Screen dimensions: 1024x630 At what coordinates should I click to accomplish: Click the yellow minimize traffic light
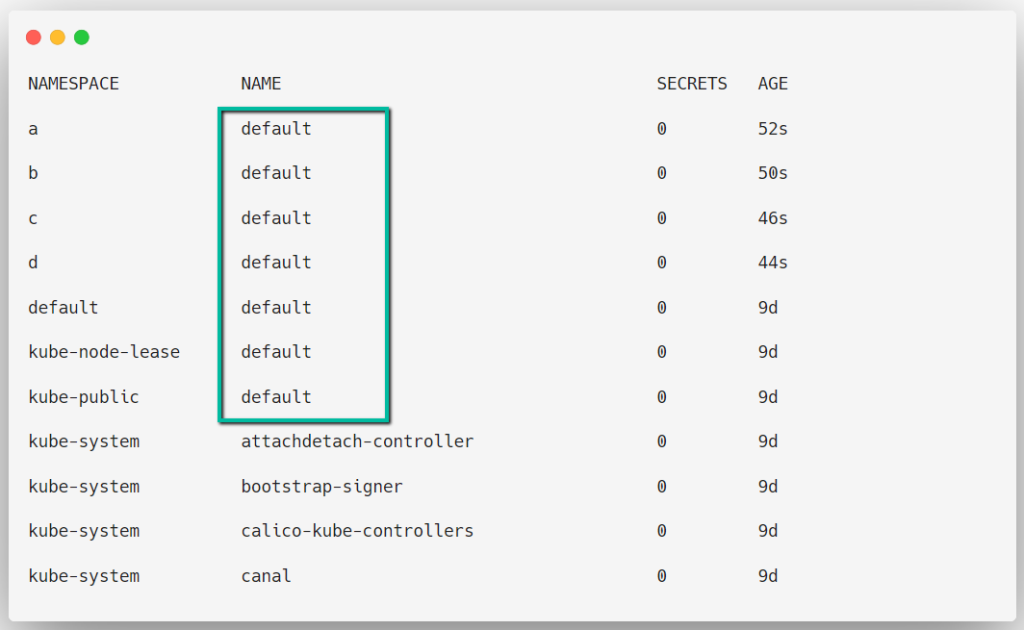[x=58, y=36]
